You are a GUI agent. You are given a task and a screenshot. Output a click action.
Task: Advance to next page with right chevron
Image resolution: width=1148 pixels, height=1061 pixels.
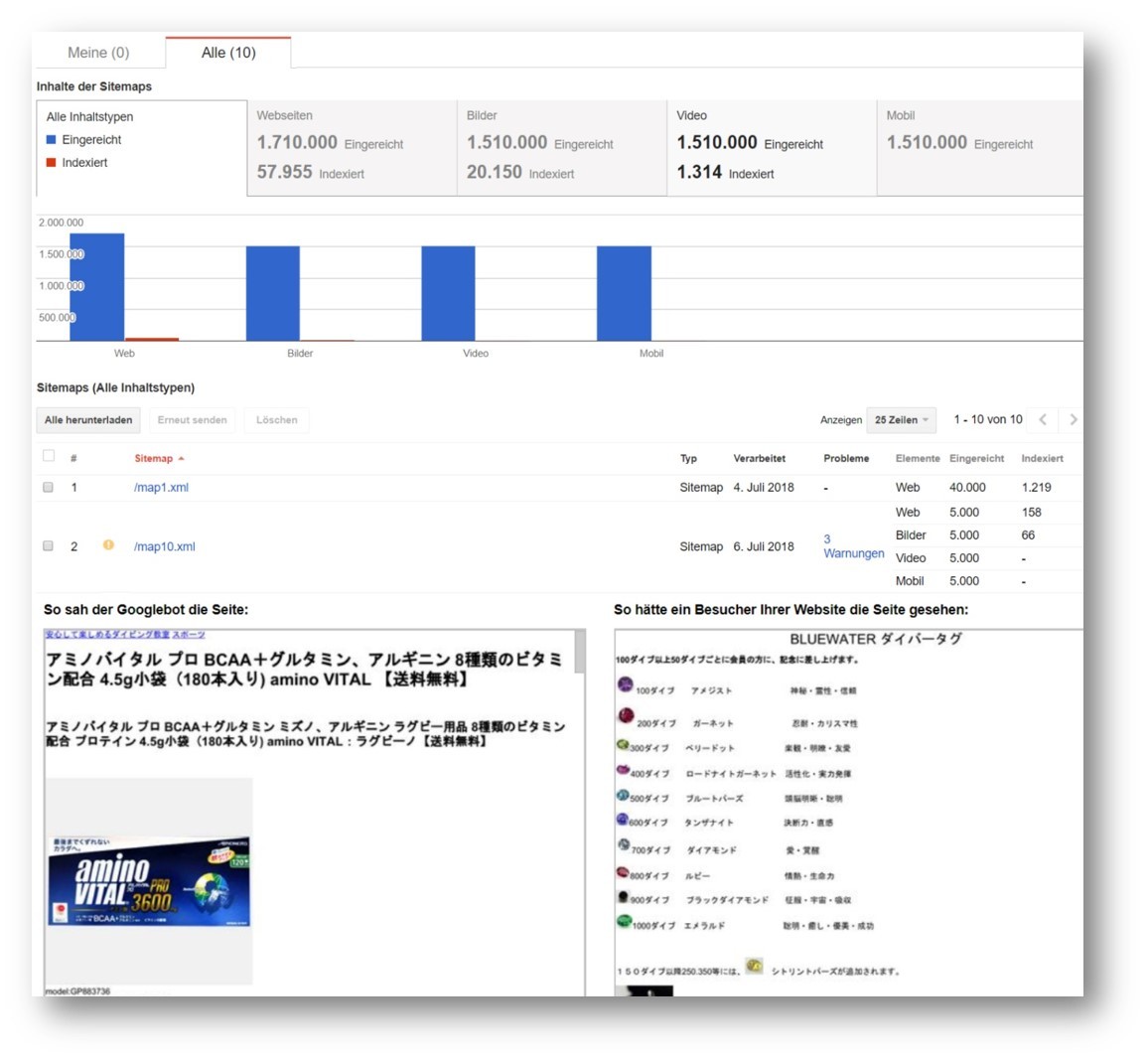[x=1073, y=419]
